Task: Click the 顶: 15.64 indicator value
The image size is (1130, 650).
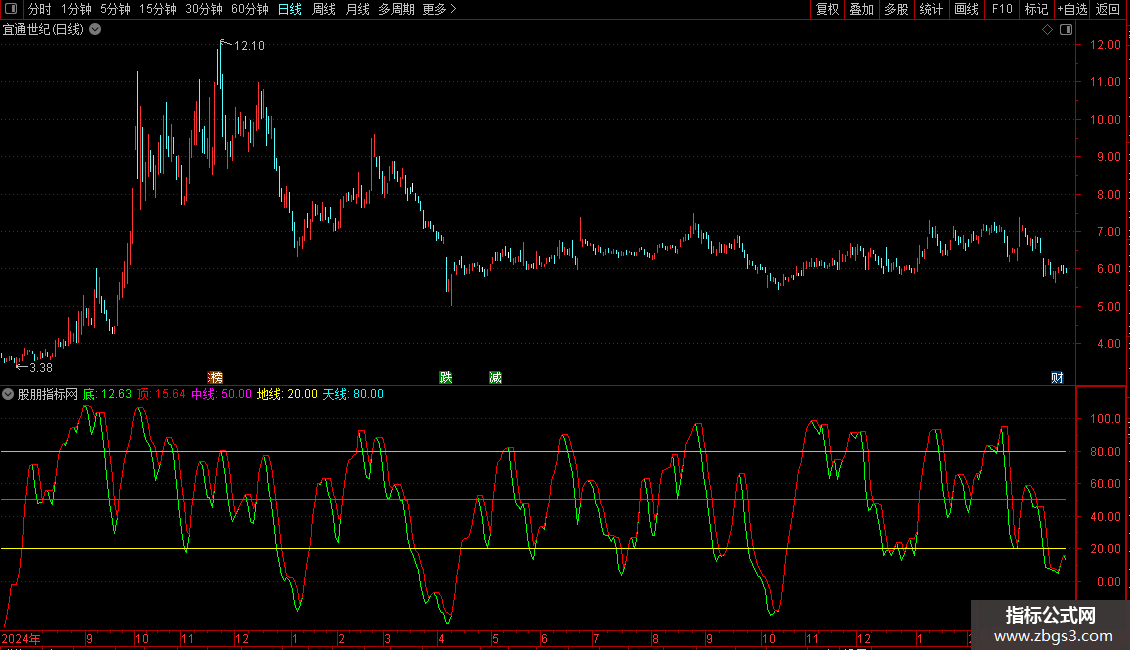Action: click(161, 394)
